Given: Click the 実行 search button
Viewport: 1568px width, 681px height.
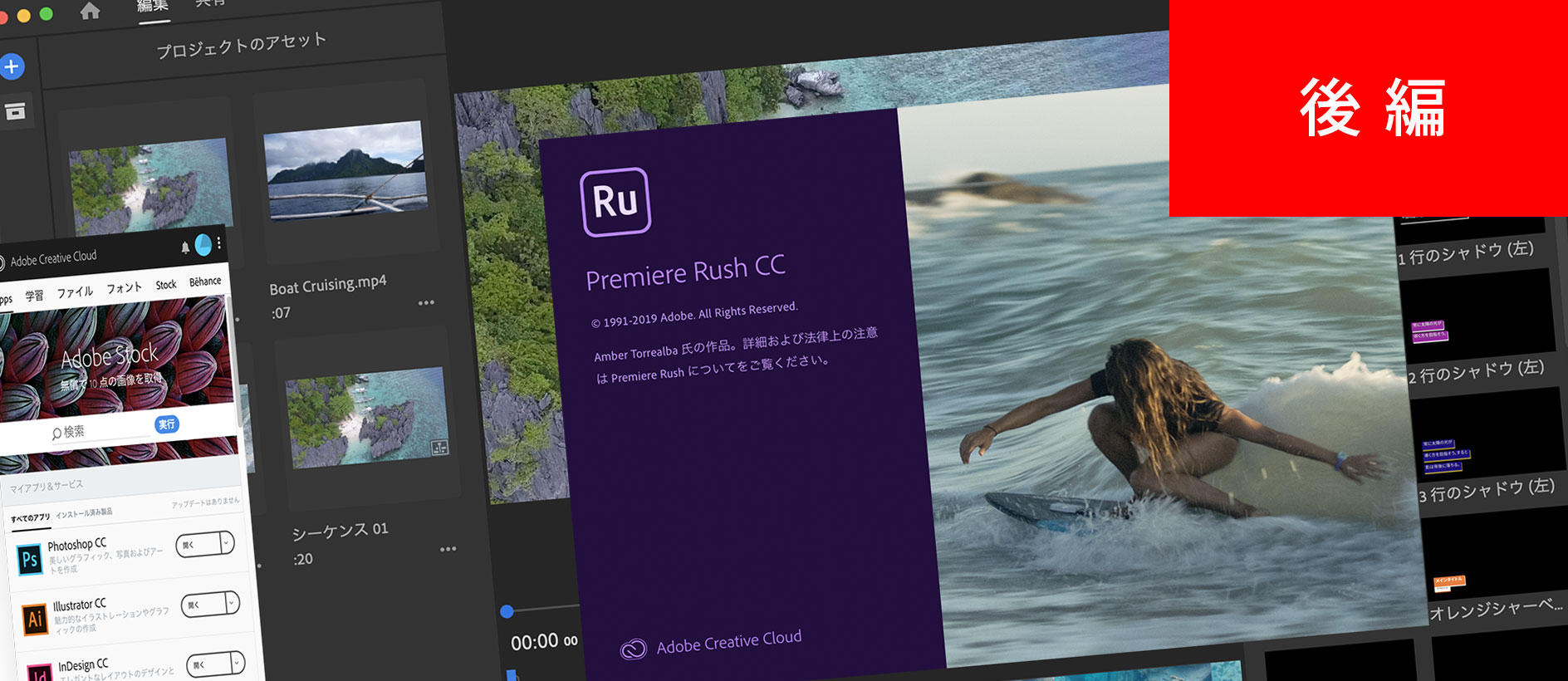Looking at the screenshot, I should pyautogui.click(x=167, y=424).
